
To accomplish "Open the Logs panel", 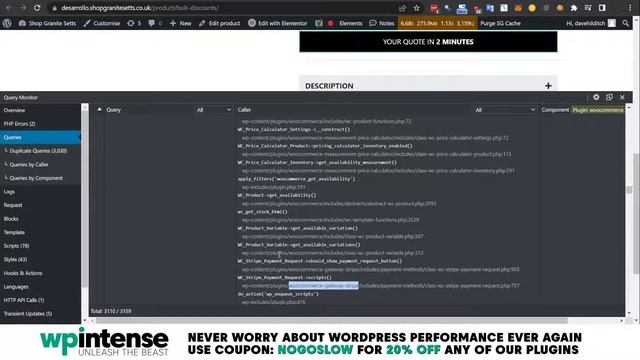I will point(40,191).
